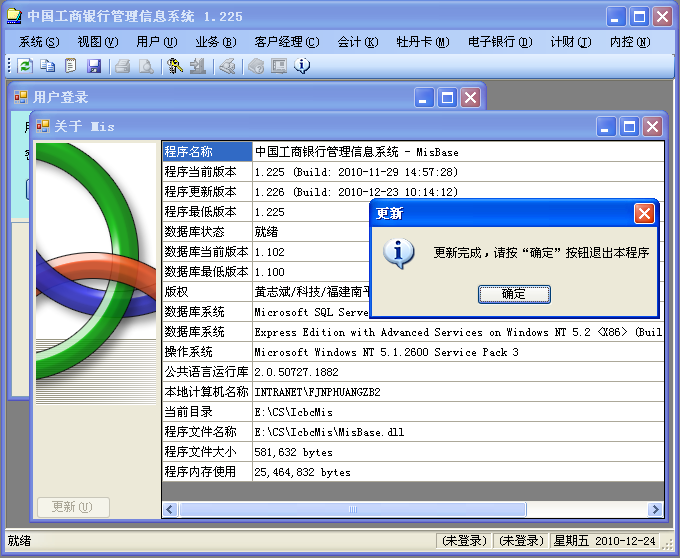The image size is (680, 558).
Task: Click the logout door toolbar icon
Action: 198,66
